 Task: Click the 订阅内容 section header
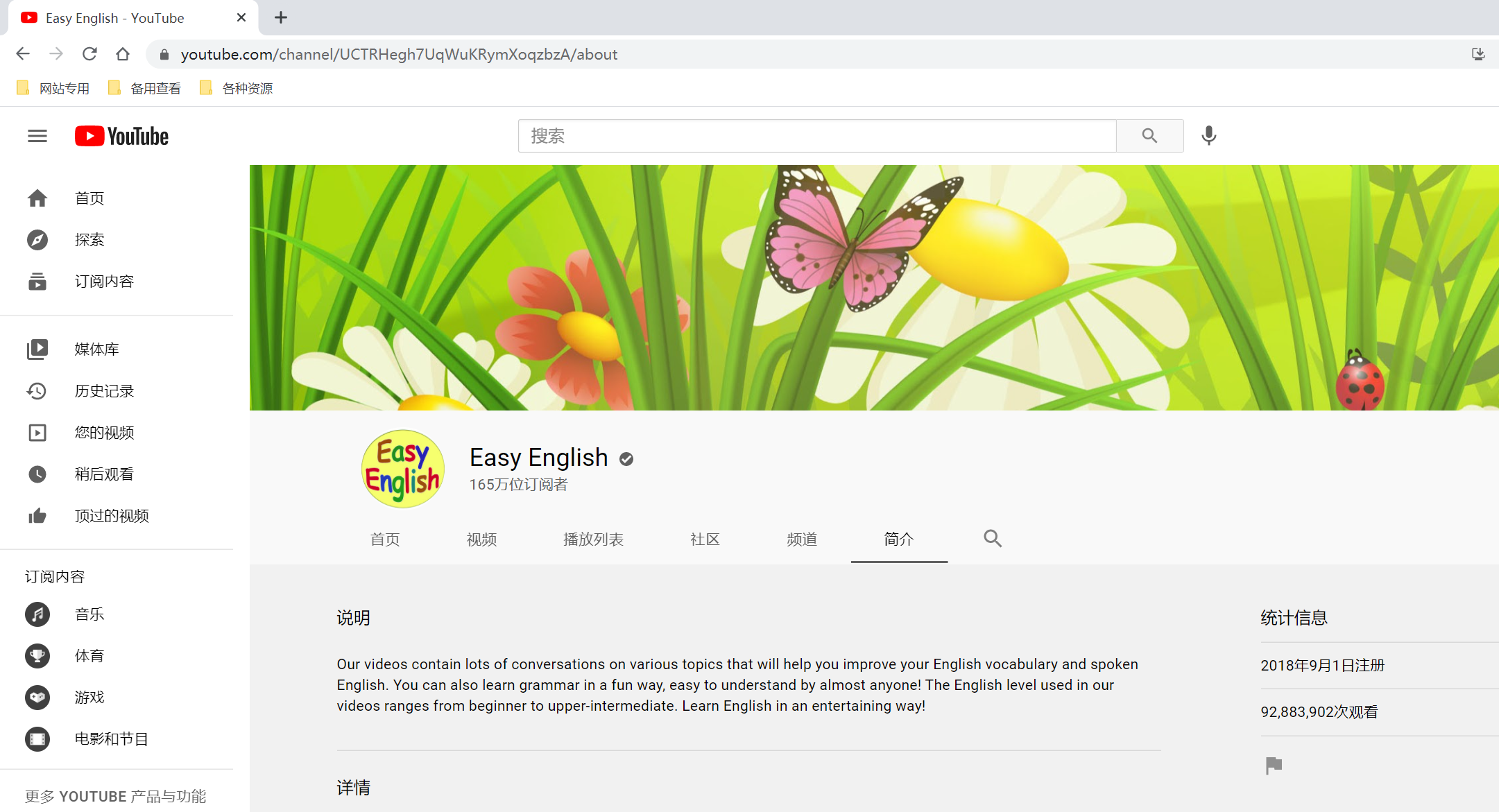coord(55,577)
